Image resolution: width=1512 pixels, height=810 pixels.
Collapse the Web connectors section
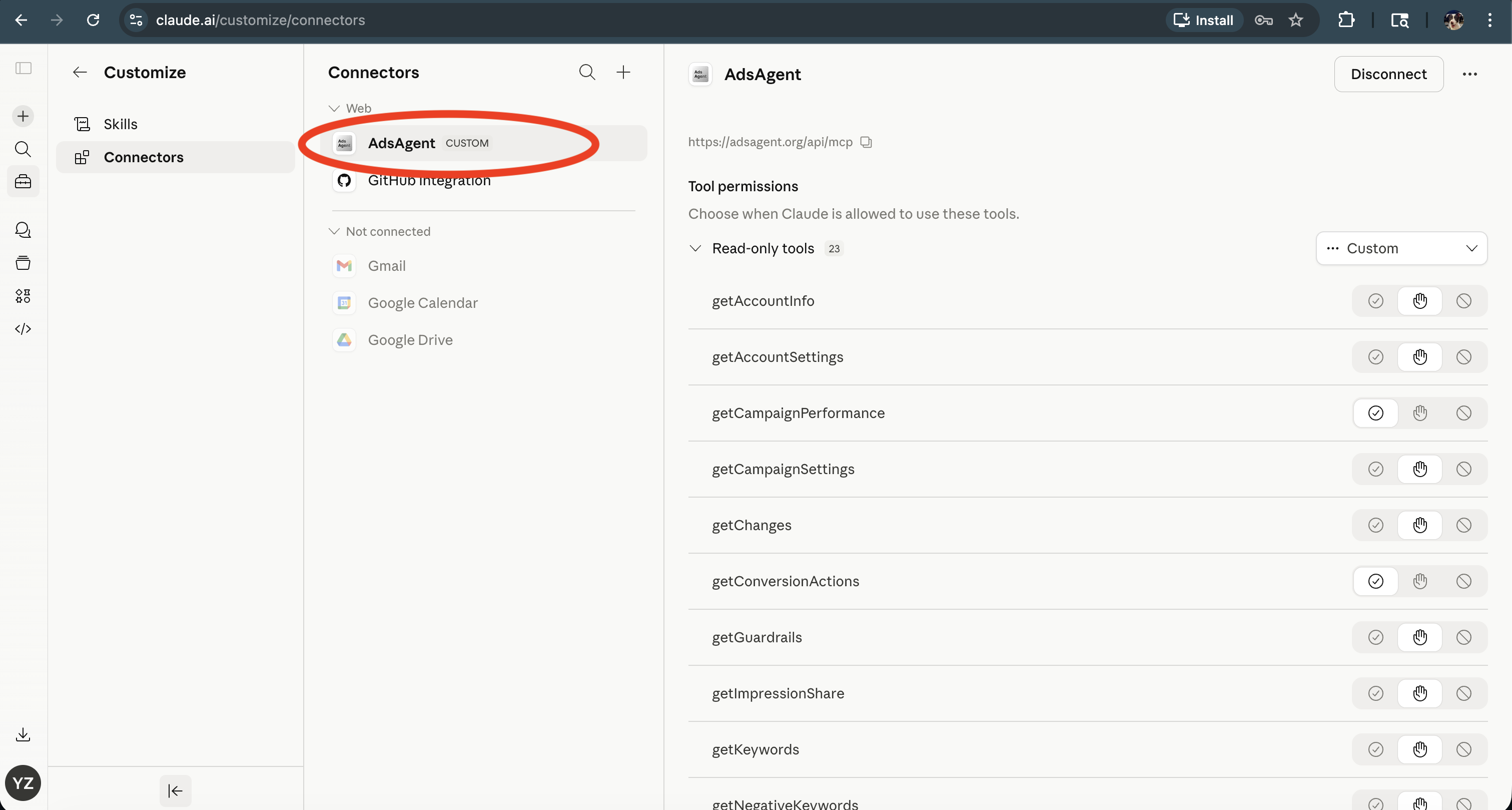pos(334,108)
